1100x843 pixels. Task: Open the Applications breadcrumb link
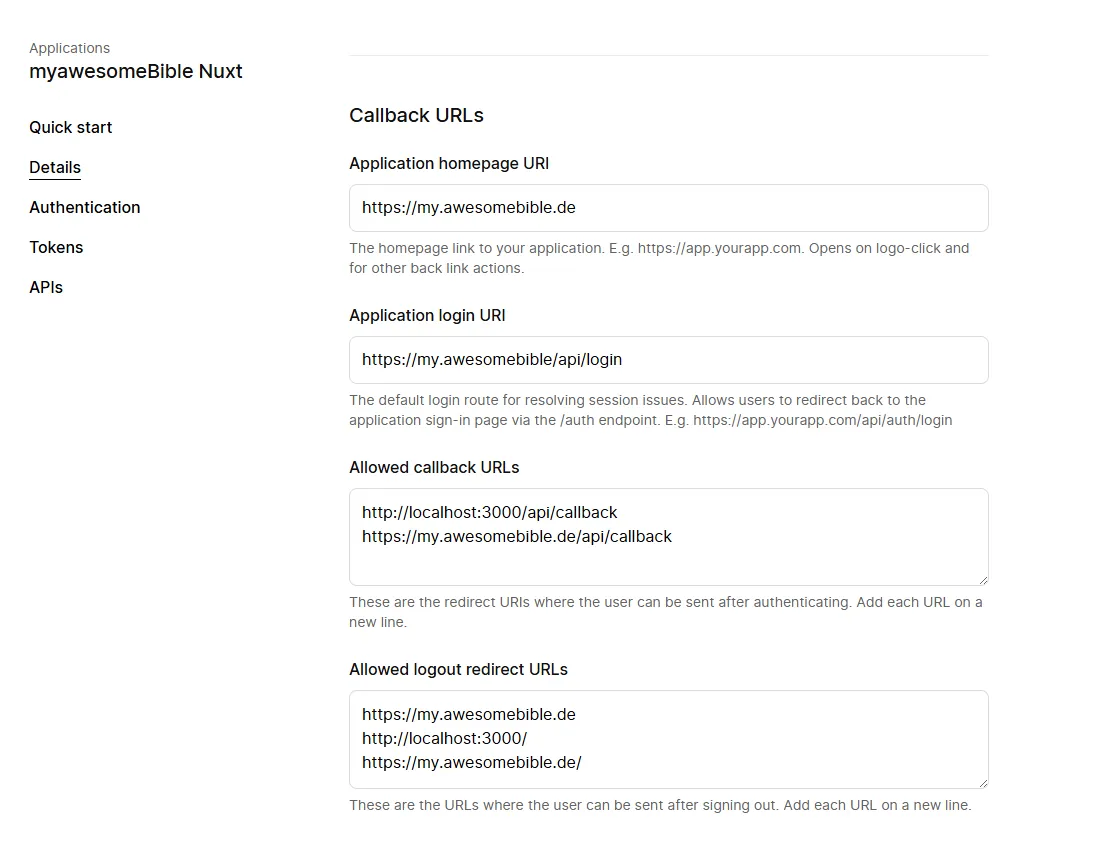tap(69, 48)
